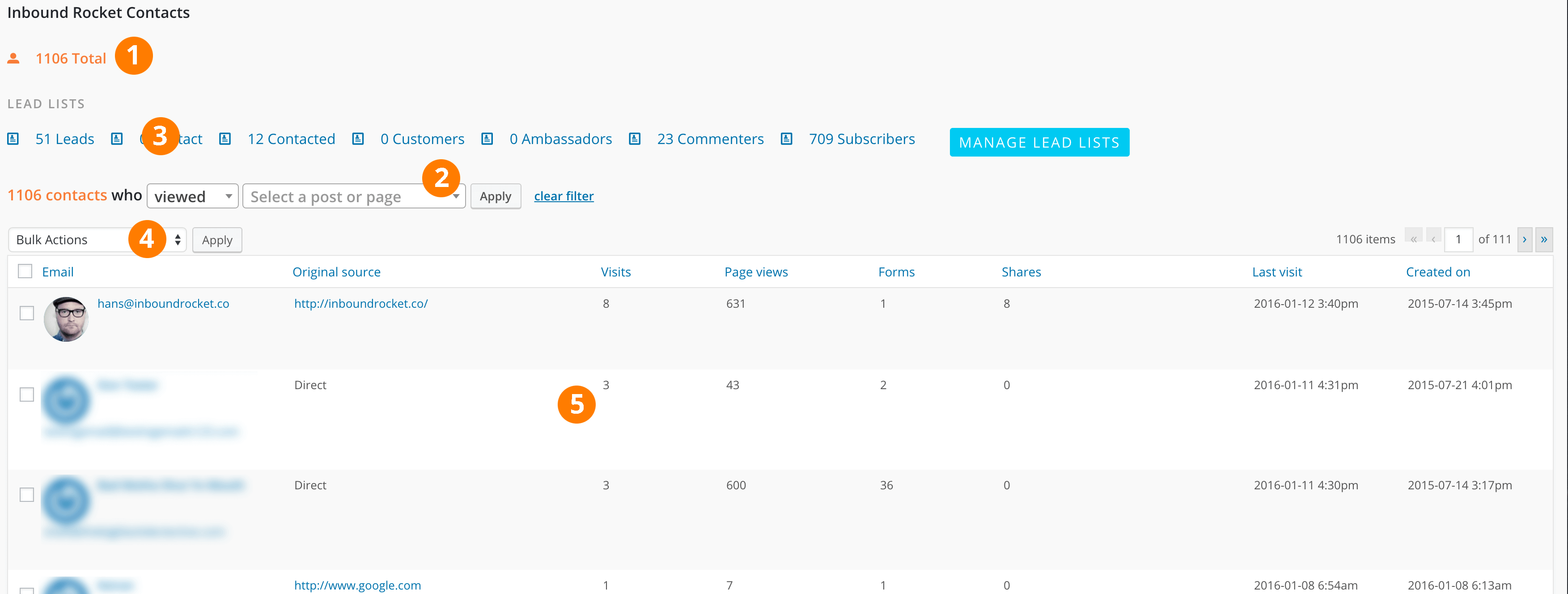Toggle the select-all checkbox in the table header
Screen dimensions: 1568x594
pyautogui.click(x=25, y=271)
